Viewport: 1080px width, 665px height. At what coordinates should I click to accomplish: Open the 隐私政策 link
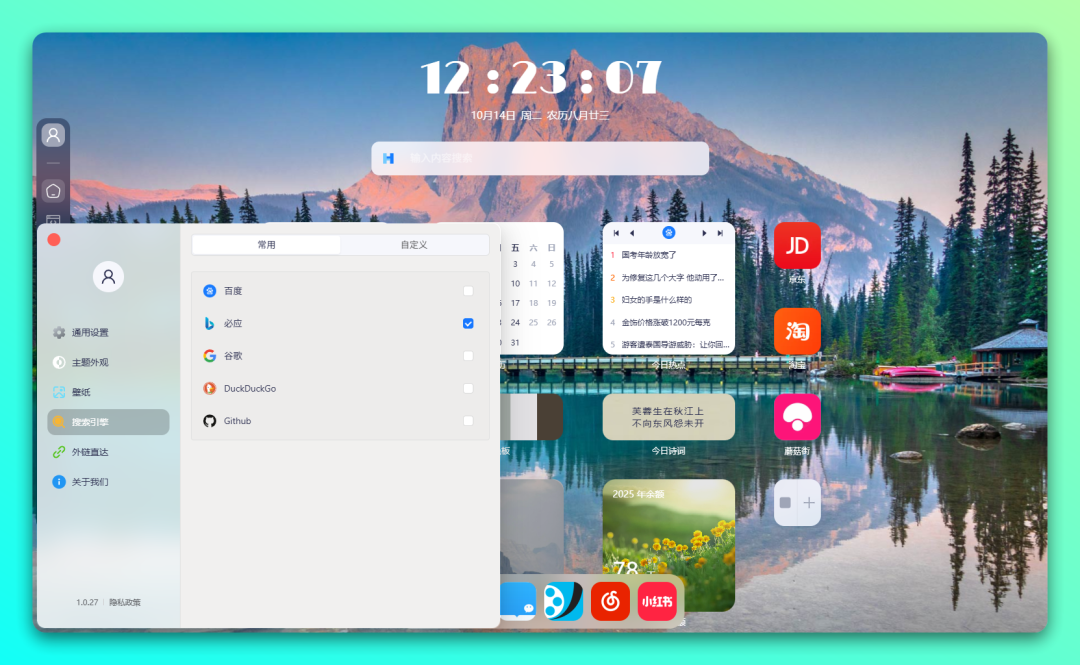(125, 602)
